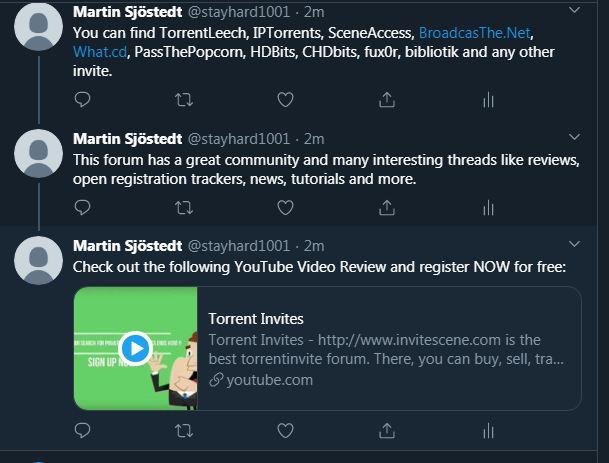
Task: Open more options chevron on the first tweet
Action: click(x=574, y=11)
